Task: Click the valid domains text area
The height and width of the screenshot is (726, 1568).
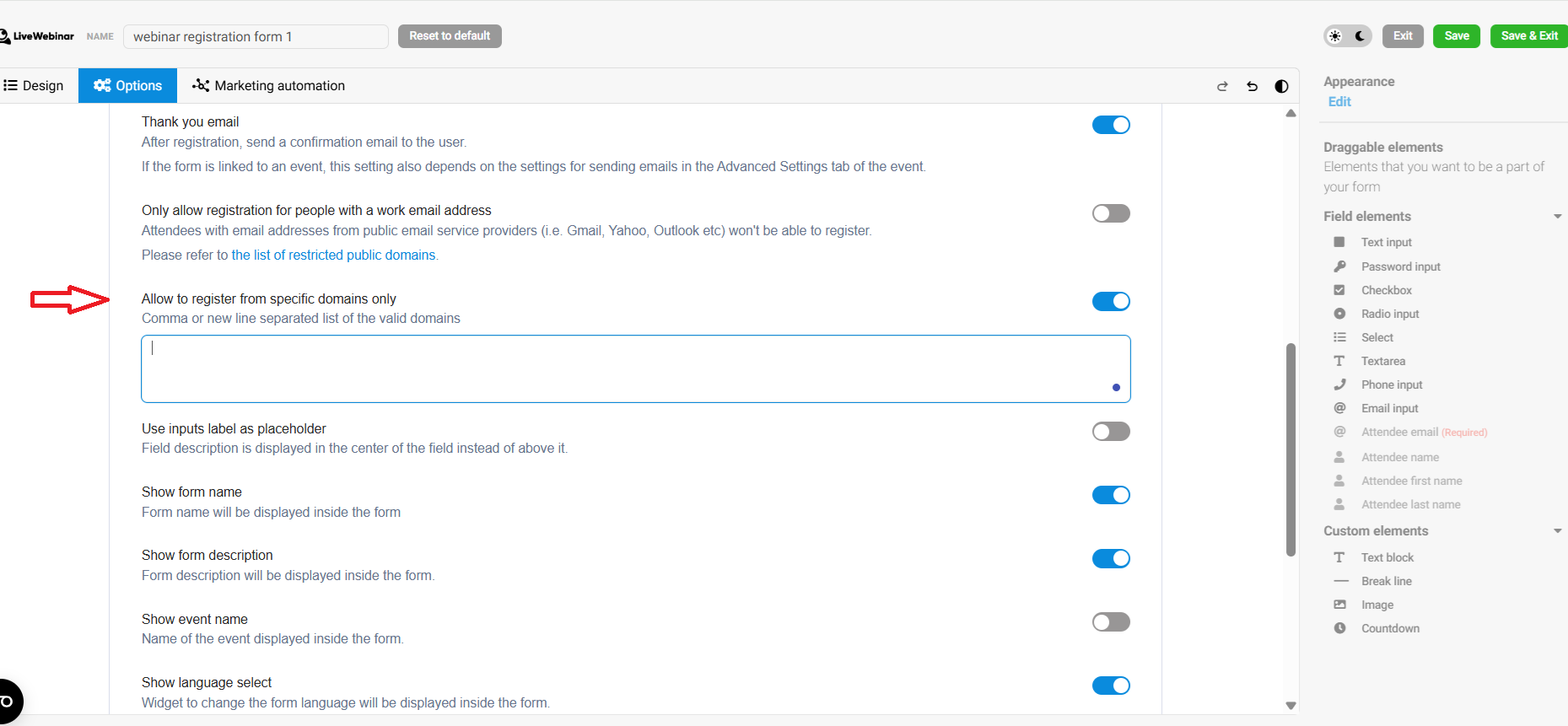Action: [635, 368]
